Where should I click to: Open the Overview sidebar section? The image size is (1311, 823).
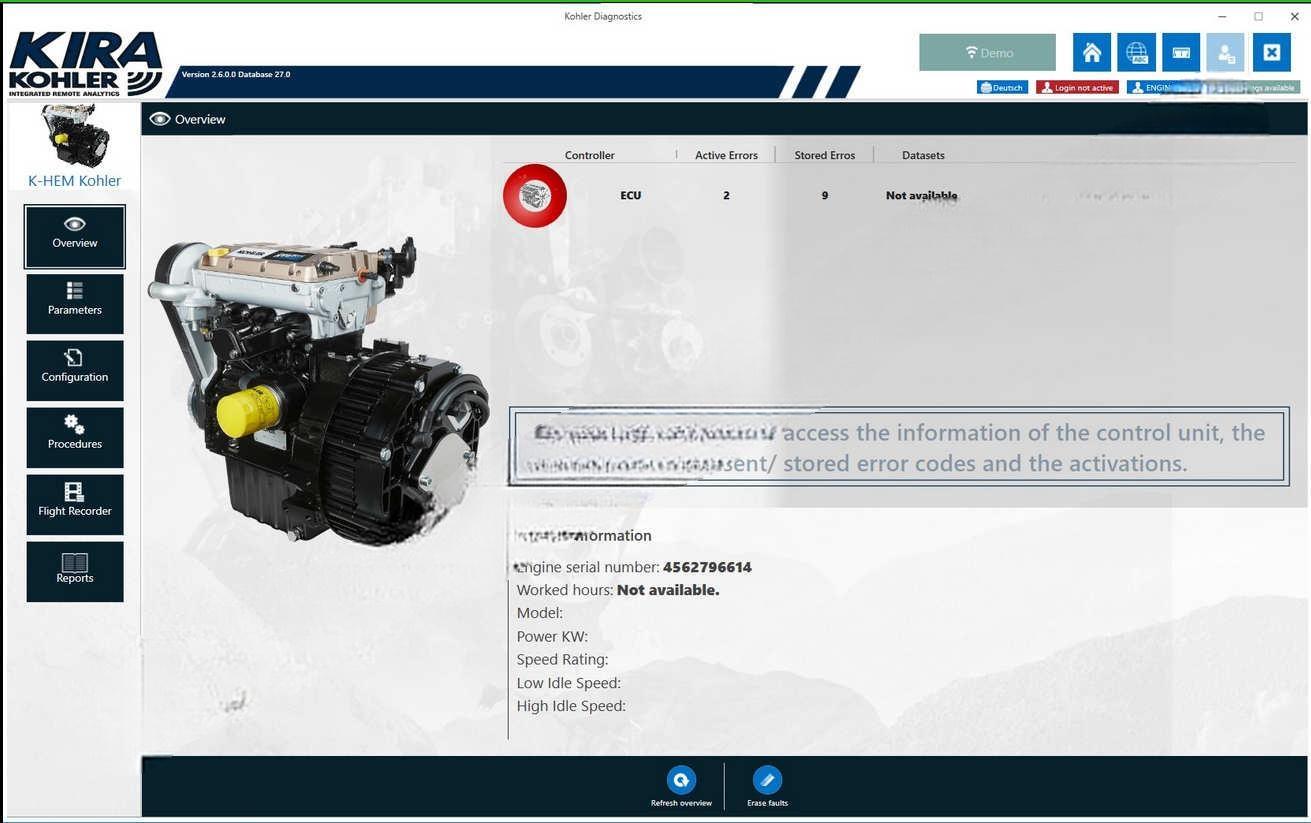click(x=75, y=237)
